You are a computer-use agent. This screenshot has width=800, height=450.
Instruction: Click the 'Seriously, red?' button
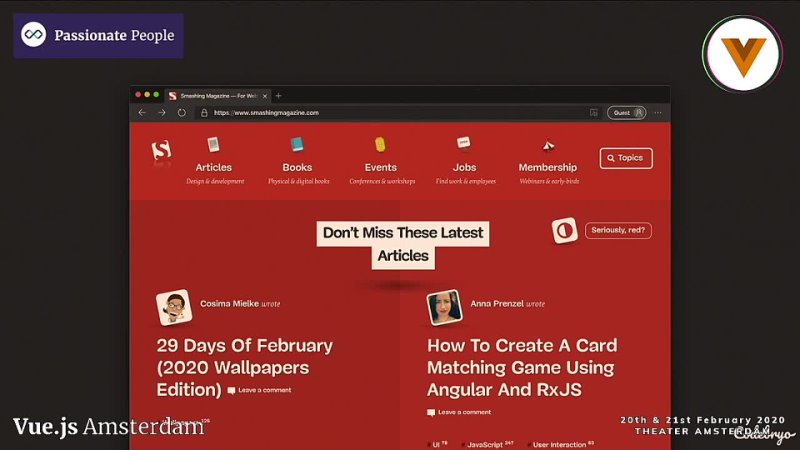tap(618, 230)
